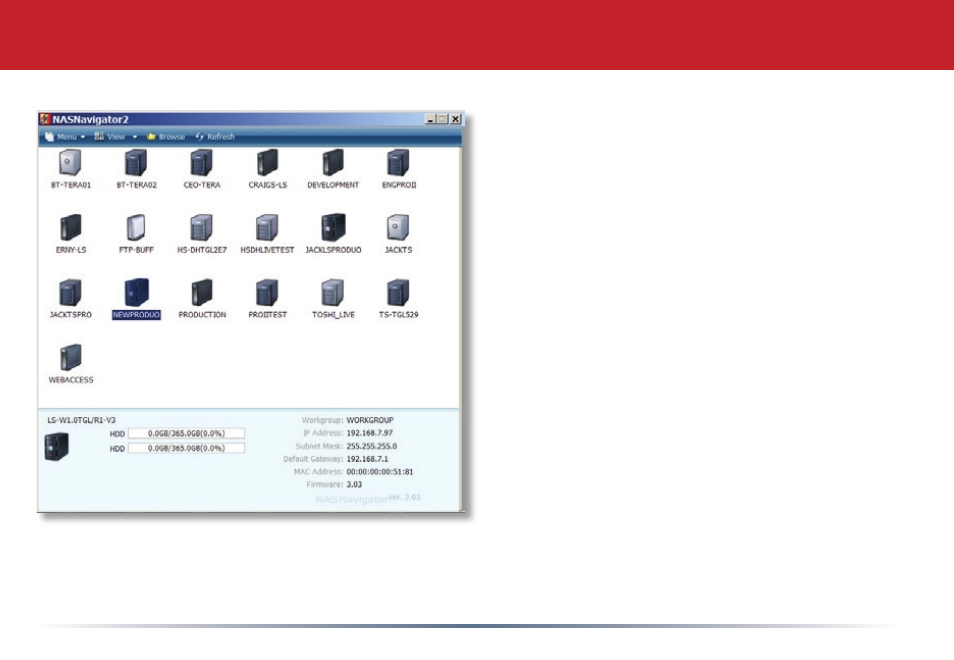Expand the dropdown arrow beside Menu
The width and height of the screenshot is (954, 660).
point(83,137)
